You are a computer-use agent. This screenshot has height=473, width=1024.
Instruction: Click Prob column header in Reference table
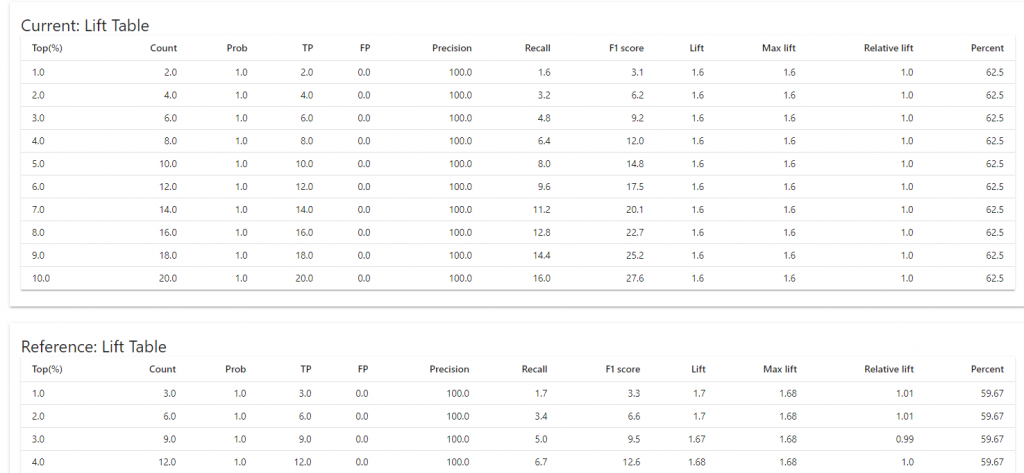pyautogui.click(x=237, y=369)
